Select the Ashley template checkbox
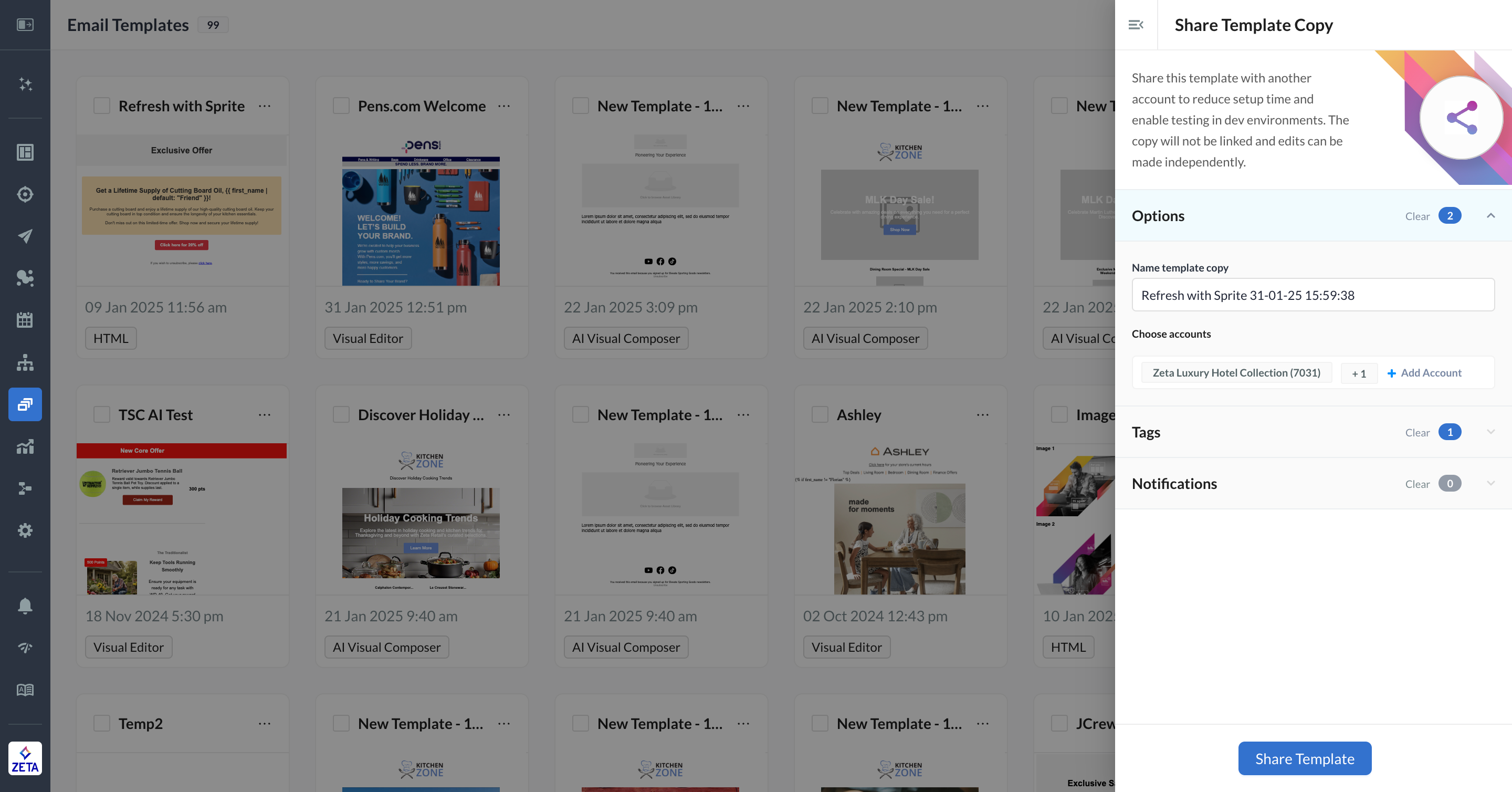The width and height of the screenshot is (1512, 792). coord(820,415)
